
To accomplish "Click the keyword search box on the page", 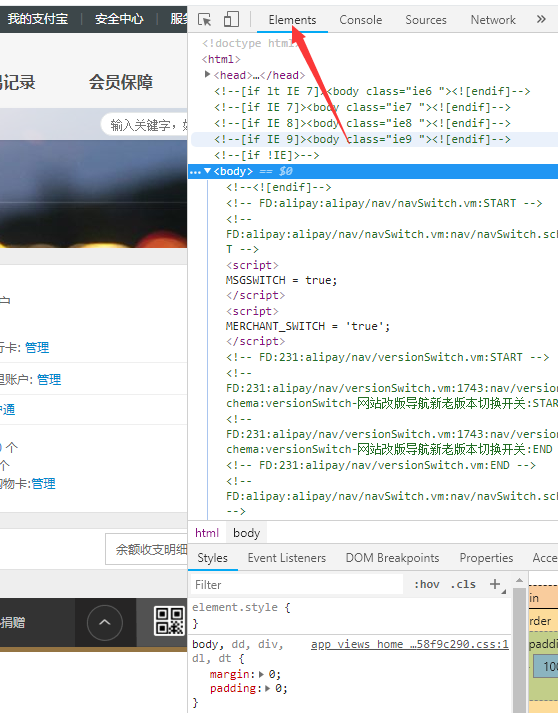I will [x=145, y=125].
